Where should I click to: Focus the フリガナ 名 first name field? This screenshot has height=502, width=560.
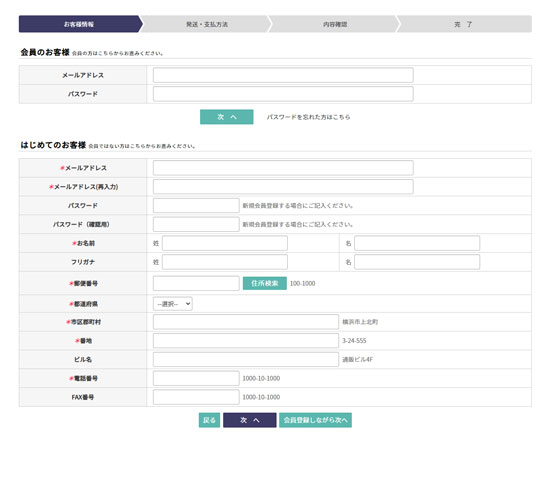tap(417, 262)
